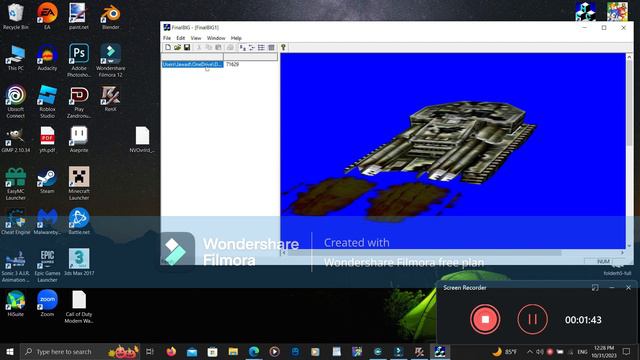Pause the screen recording
Image resolution: width=640 pixels, height=360 pixels.
pyautogui.click(x=532, y=319)
